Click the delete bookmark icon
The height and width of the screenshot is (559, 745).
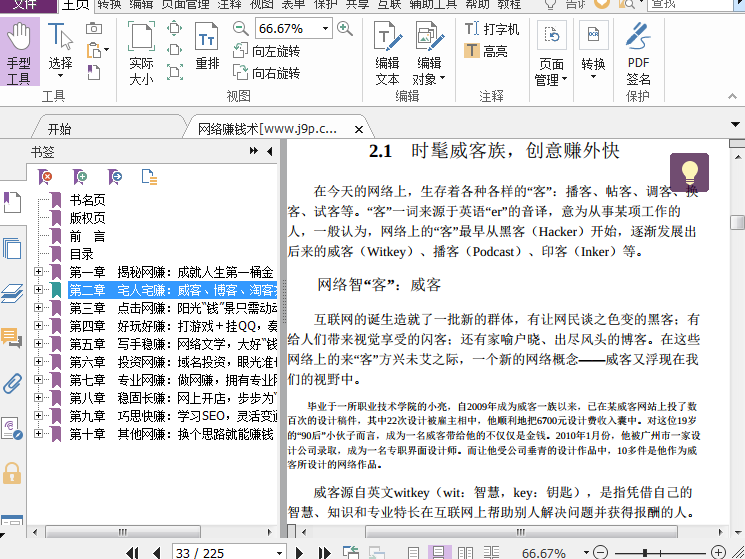point(45,177)
